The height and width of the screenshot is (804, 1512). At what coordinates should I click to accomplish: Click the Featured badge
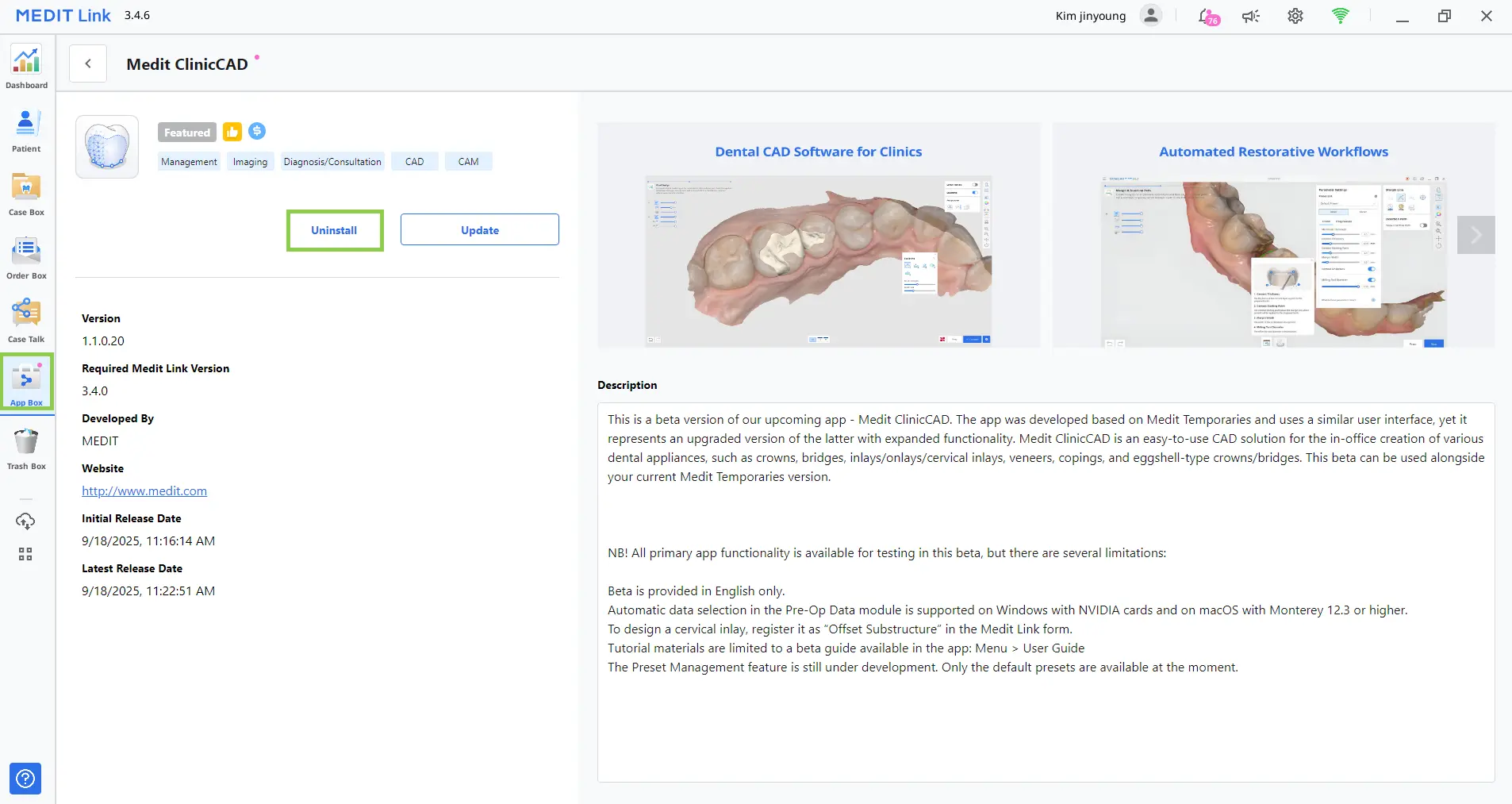[187, 133]
